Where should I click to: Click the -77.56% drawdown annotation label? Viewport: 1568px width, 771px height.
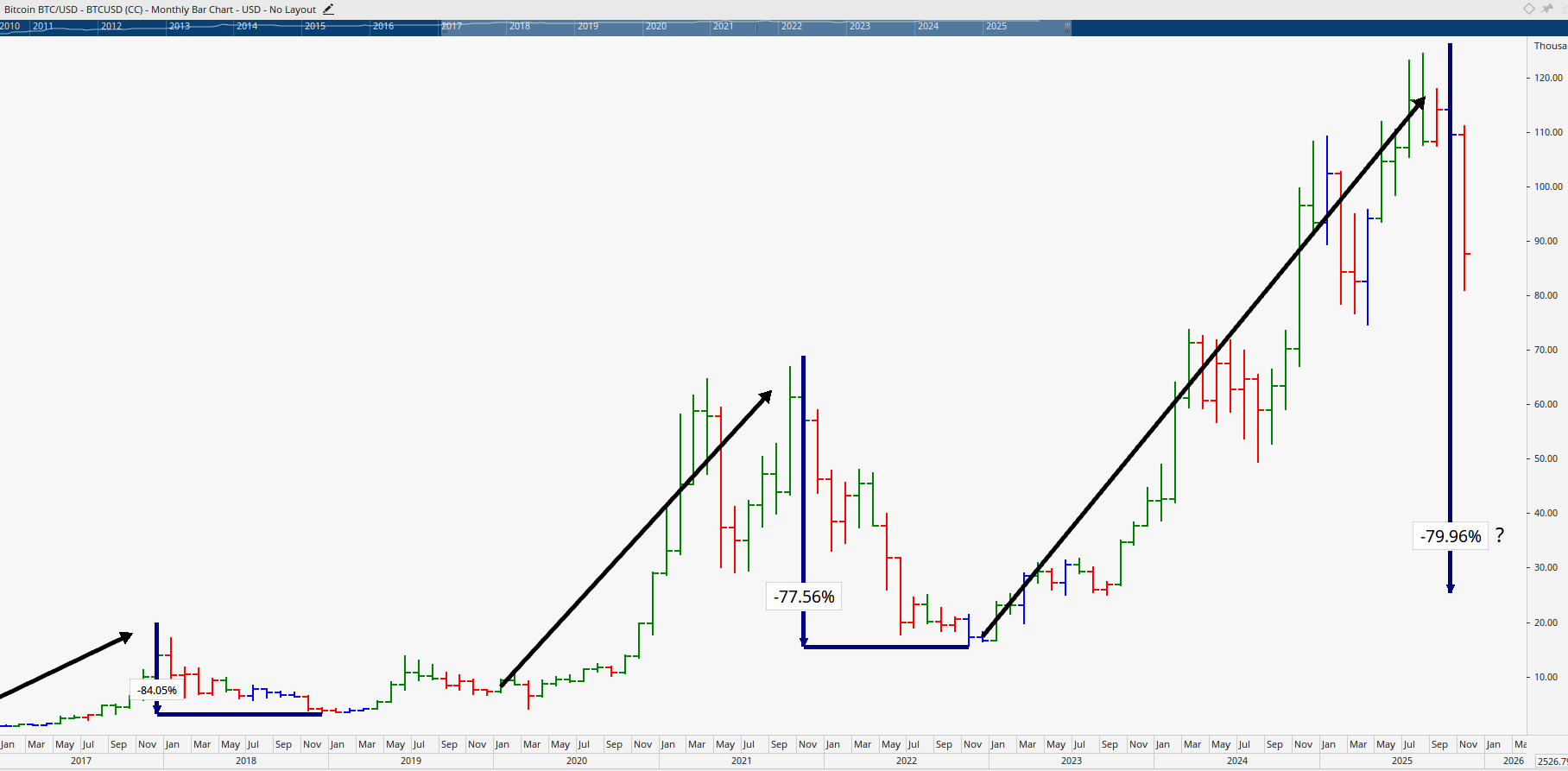(x=804, y=597)
